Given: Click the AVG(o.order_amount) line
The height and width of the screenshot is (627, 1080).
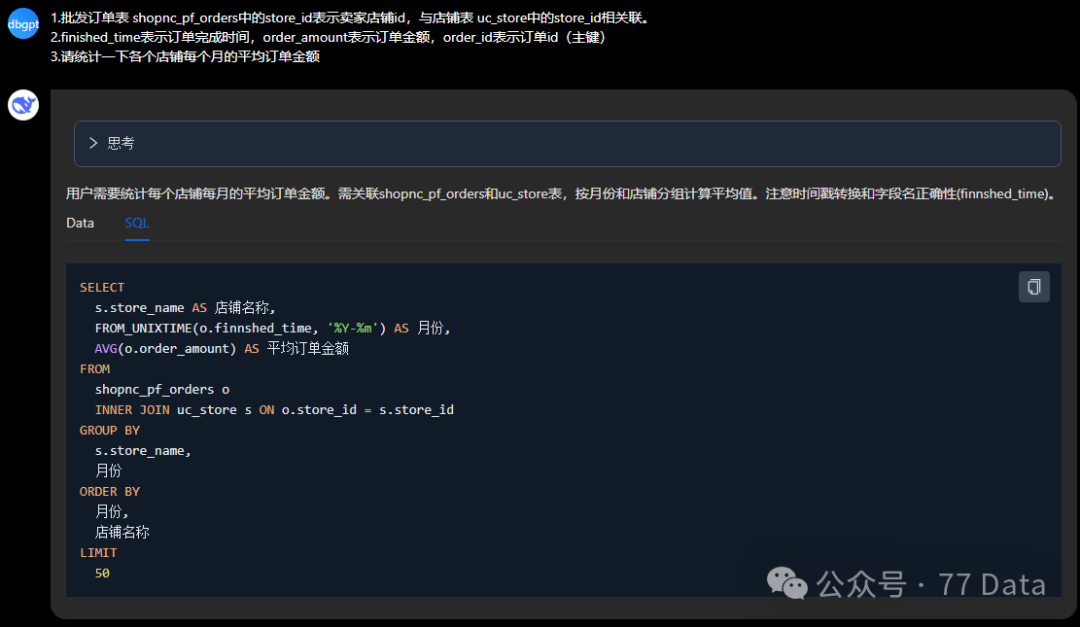Looking at the screenshot, I should [x=222, y=349].
